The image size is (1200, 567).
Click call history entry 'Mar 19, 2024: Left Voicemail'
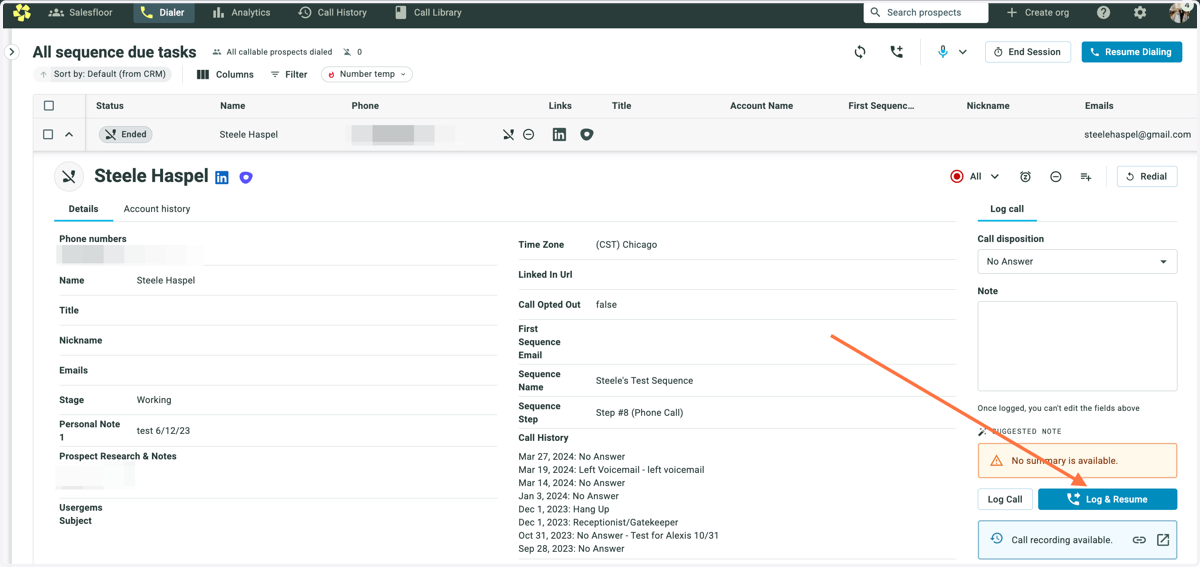[611, 470]
